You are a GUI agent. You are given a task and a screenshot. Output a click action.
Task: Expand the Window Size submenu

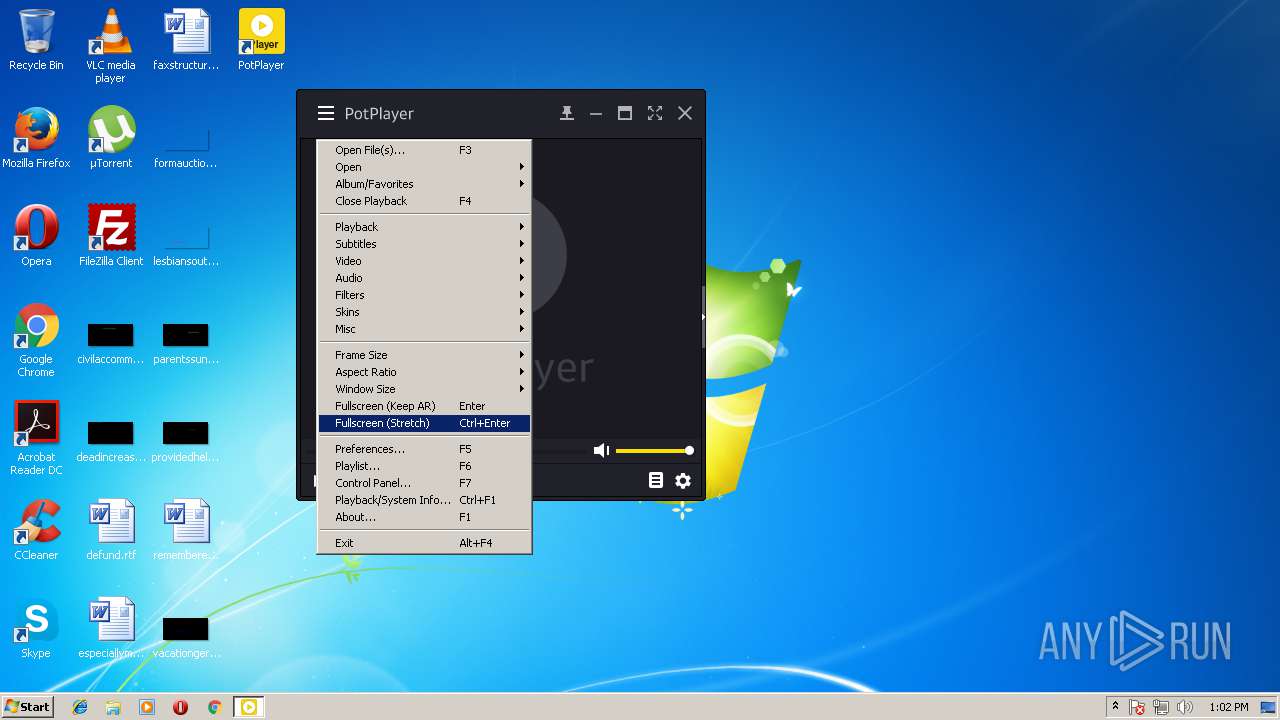point(424,389)
